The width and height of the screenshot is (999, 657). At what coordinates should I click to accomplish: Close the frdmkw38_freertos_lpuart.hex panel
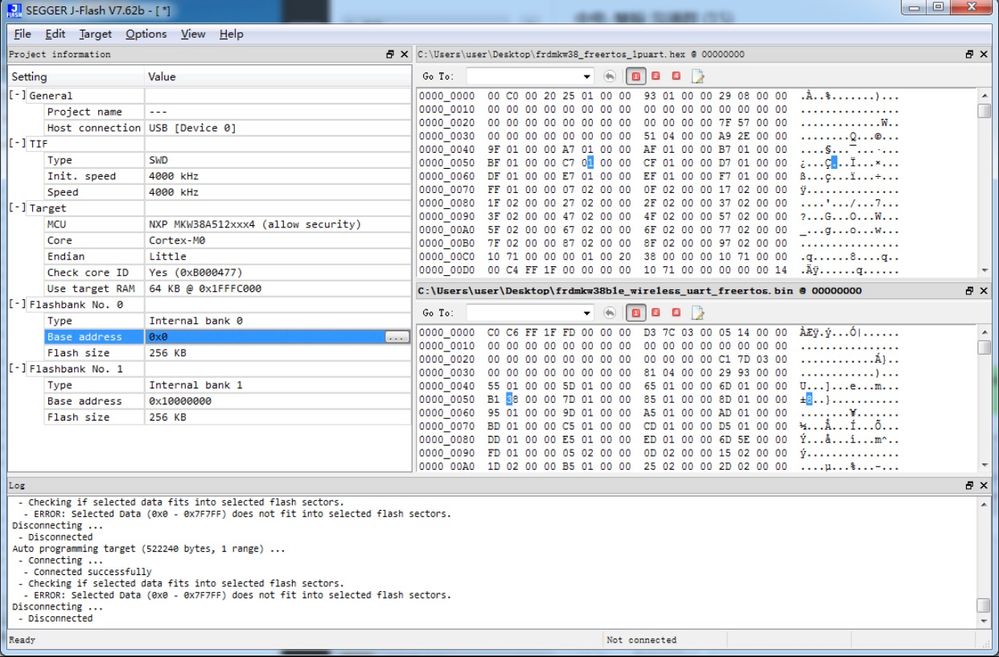pos(984,54)
